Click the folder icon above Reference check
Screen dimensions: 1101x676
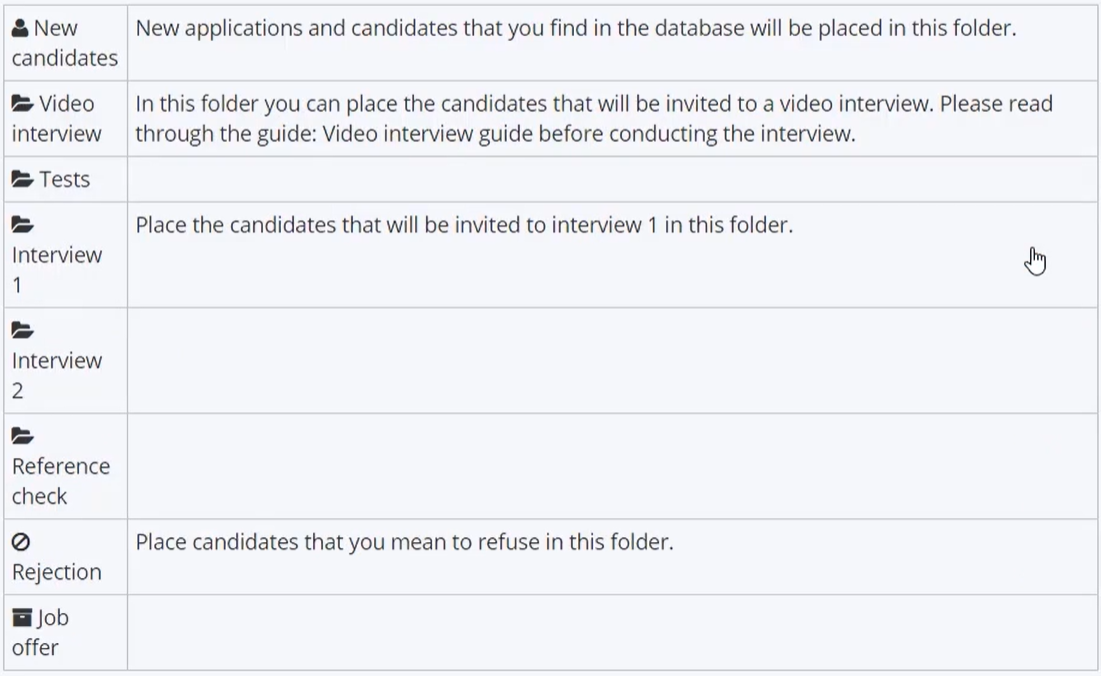(22, 437)
